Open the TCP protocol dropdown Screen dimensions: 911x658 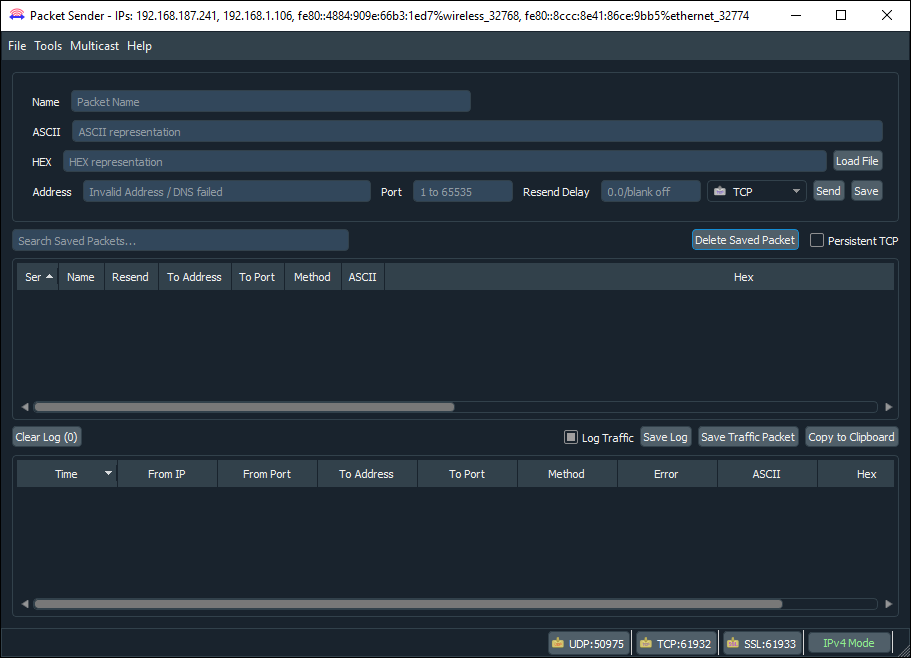[x=795, y=190]
